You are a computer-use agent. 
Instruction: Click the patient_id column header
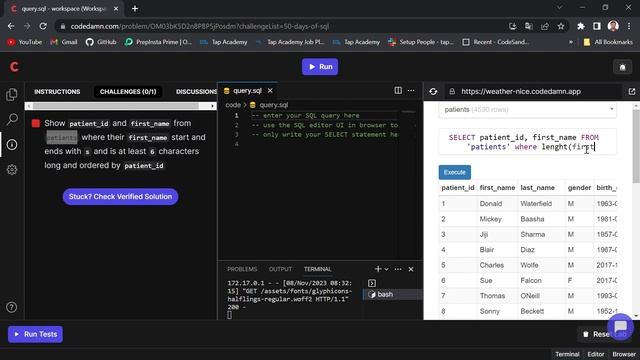point(458,188)
